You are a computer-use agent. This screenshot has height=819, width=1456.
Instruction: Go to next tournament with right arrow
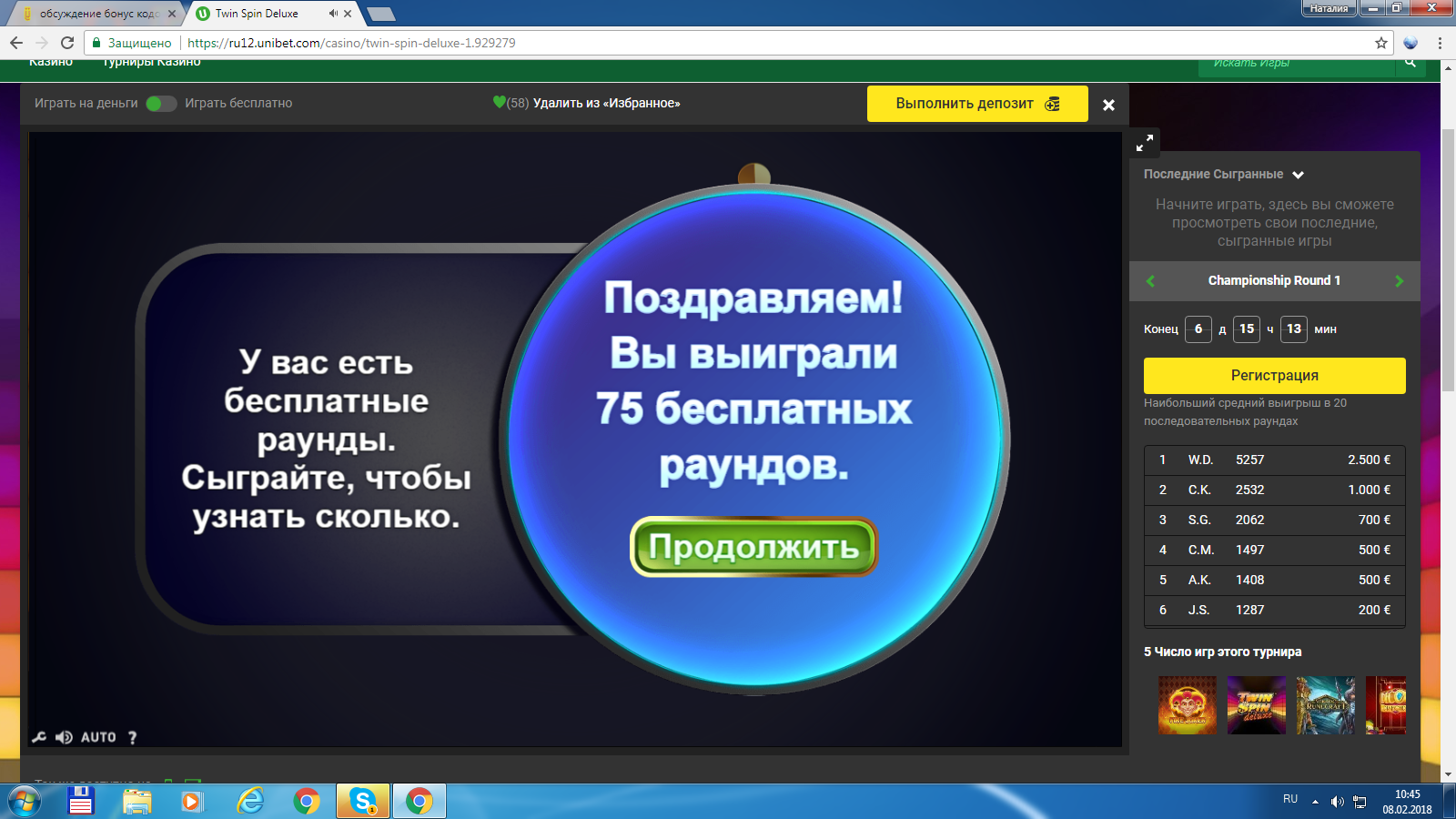1400,281
